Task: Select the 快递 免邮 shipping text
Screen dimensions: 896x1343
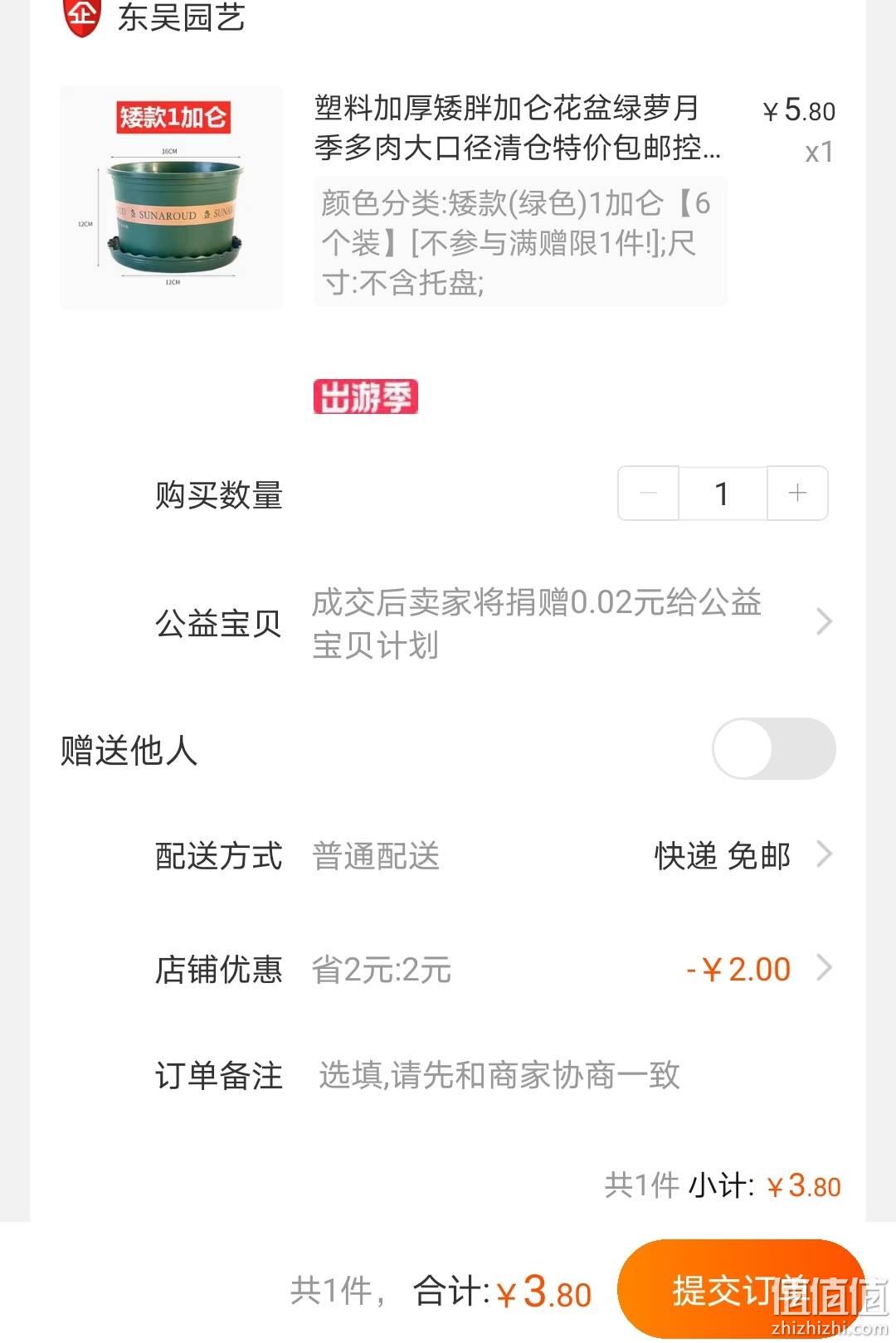Action: 723,855
